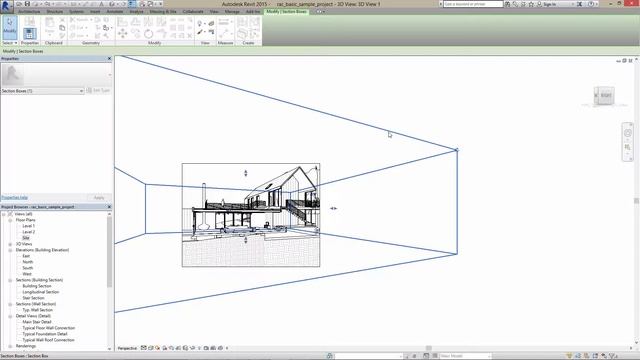Click the Rotate tool in Modify panel
Screen dimensions: 640x360
point(149,34)
